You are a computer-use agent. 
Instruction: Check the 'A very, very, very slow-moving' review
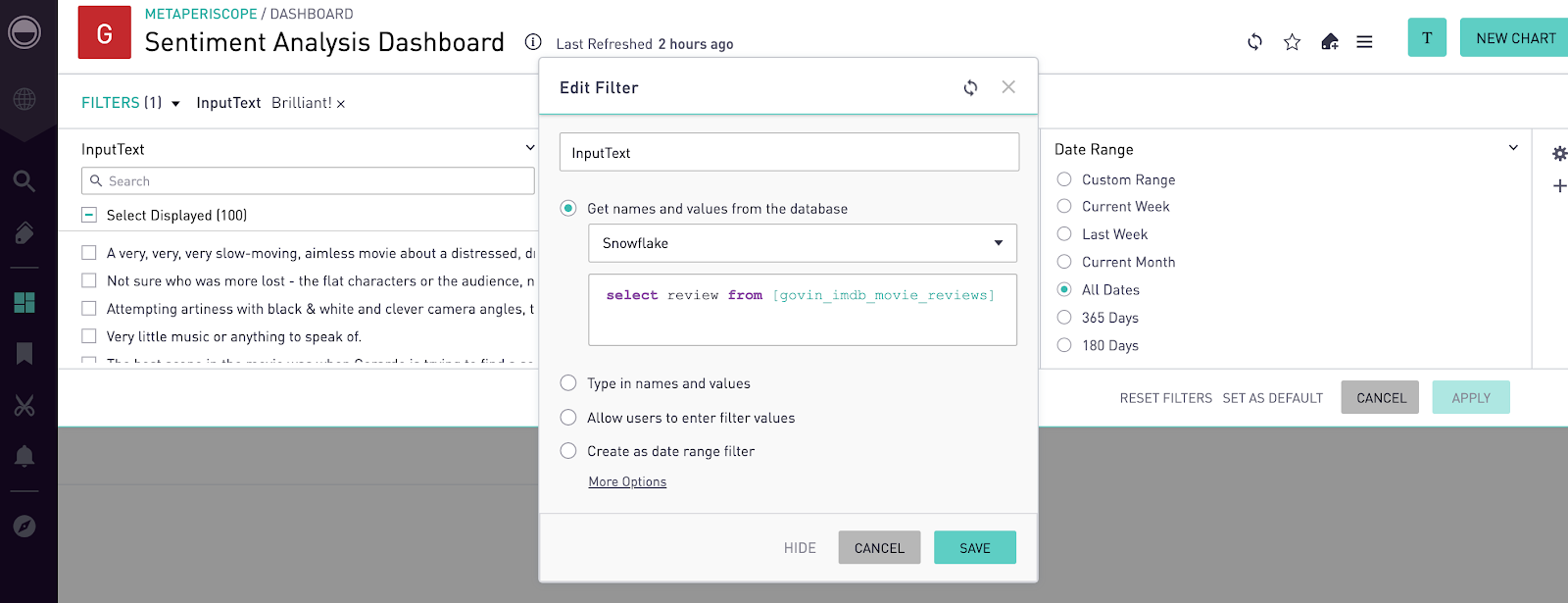[x=89, y=252]
